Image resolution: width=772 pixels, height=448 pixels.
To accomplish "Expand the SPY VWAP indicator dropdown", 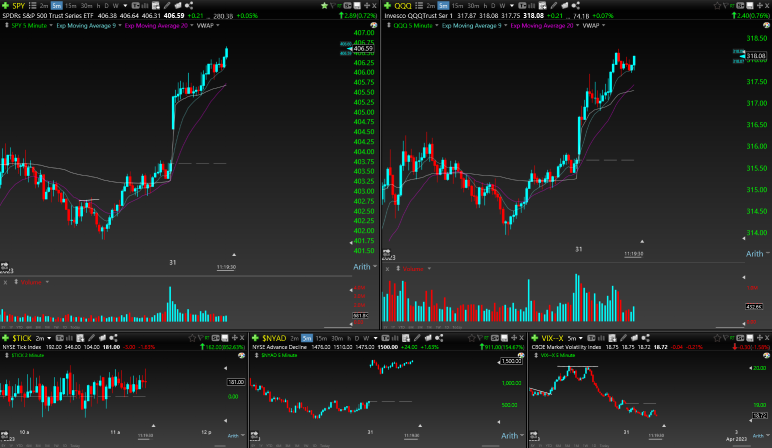I will 217,25.
